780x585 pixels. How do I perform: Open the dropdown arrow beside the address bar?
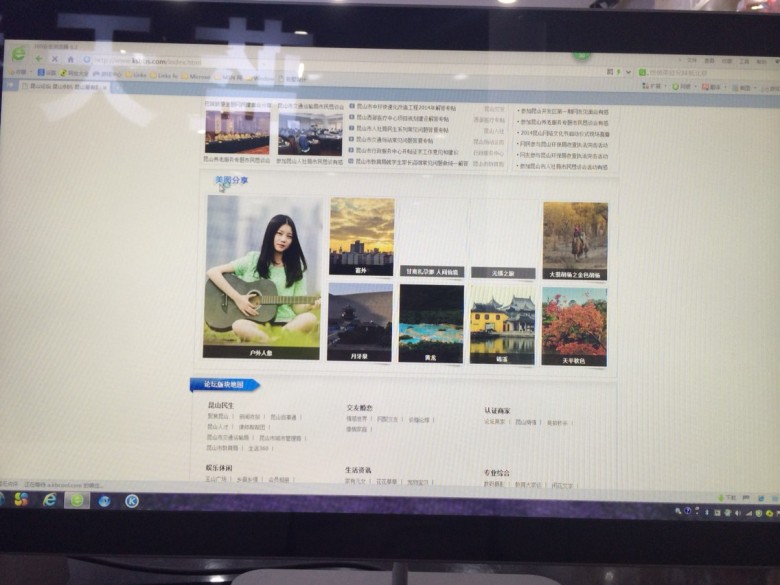[x=629, y=72]
